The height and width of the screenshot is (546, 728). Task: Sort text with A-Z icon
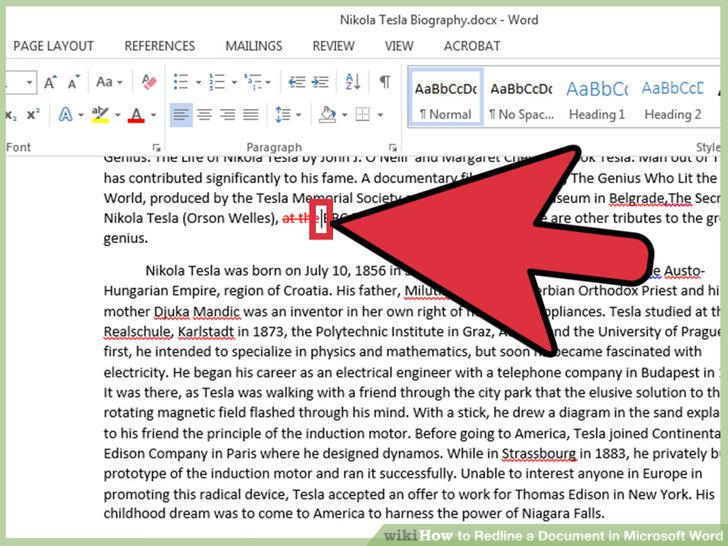pos(353,82)
